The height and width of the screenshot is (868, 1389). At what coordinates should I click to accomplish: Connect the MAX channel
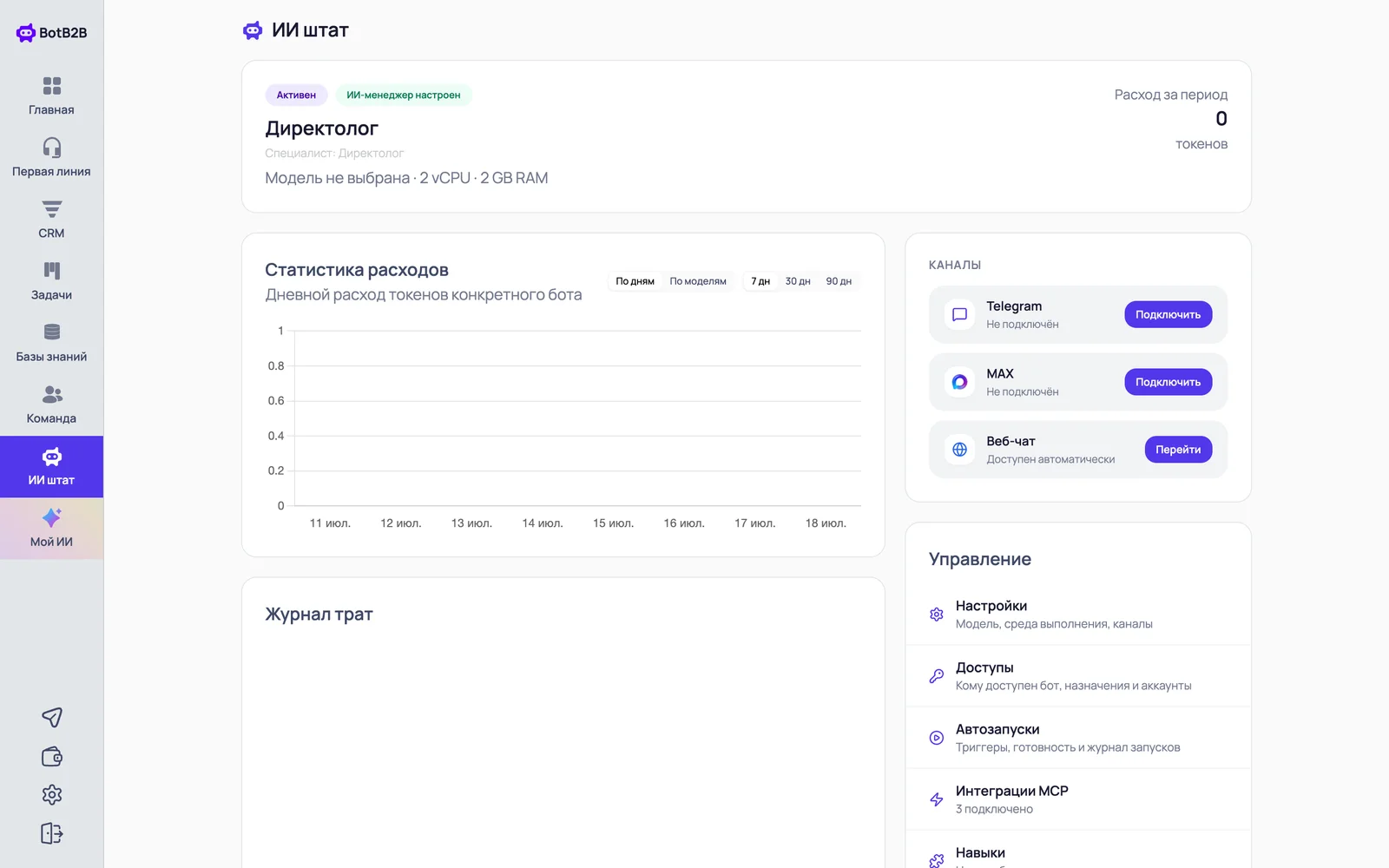pos(1168,382)
